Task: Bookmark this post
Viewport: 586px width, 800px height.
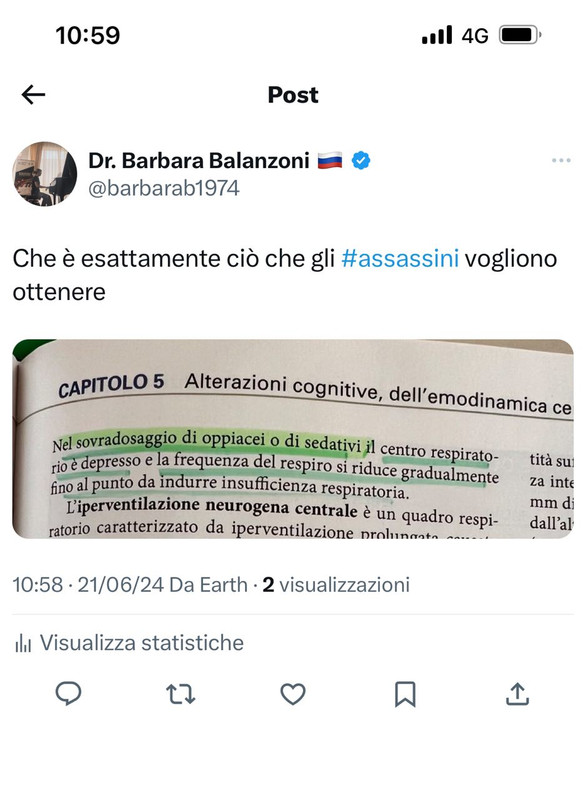Action: (x=405, y=694)
